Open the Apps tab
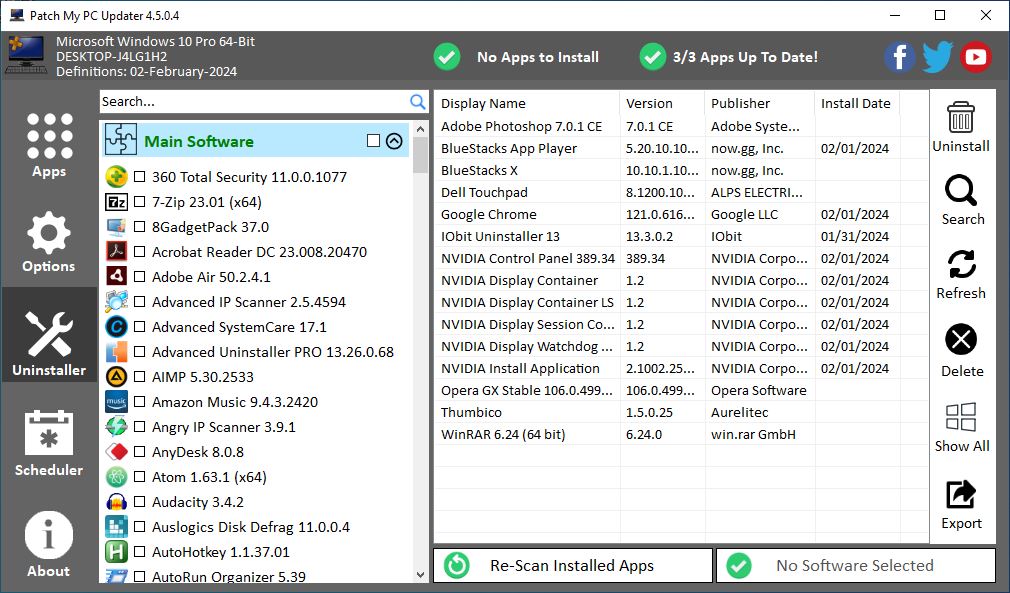This screenshot has height=593, width=1010. (49, 146)
